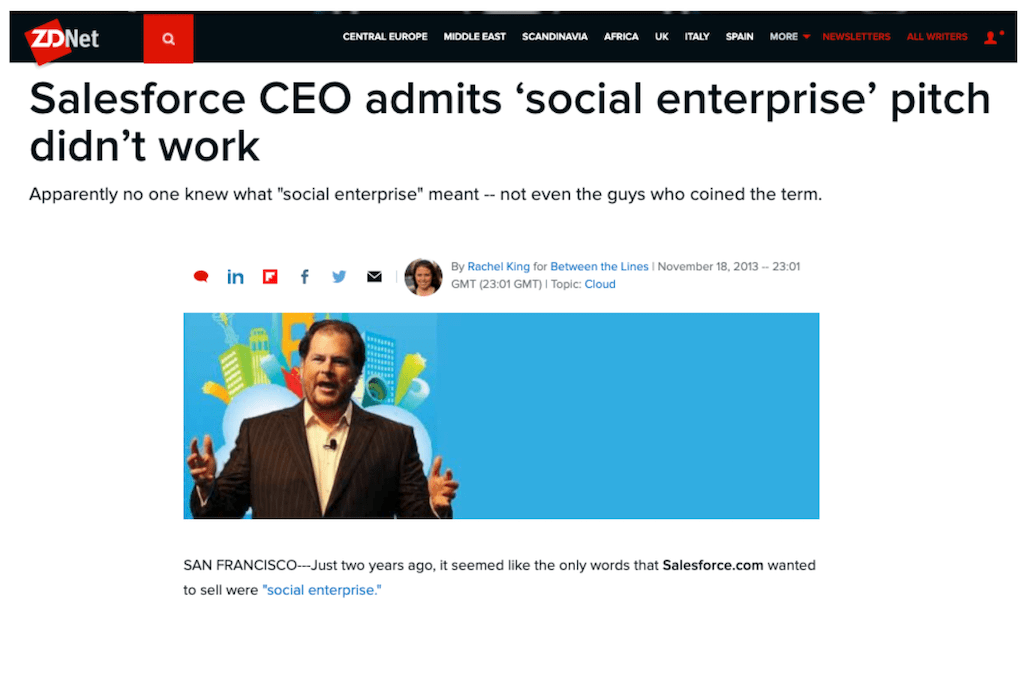1024x676 pixels.
Task: Click the social enterprise hyperlink
Action: (321, 589)
